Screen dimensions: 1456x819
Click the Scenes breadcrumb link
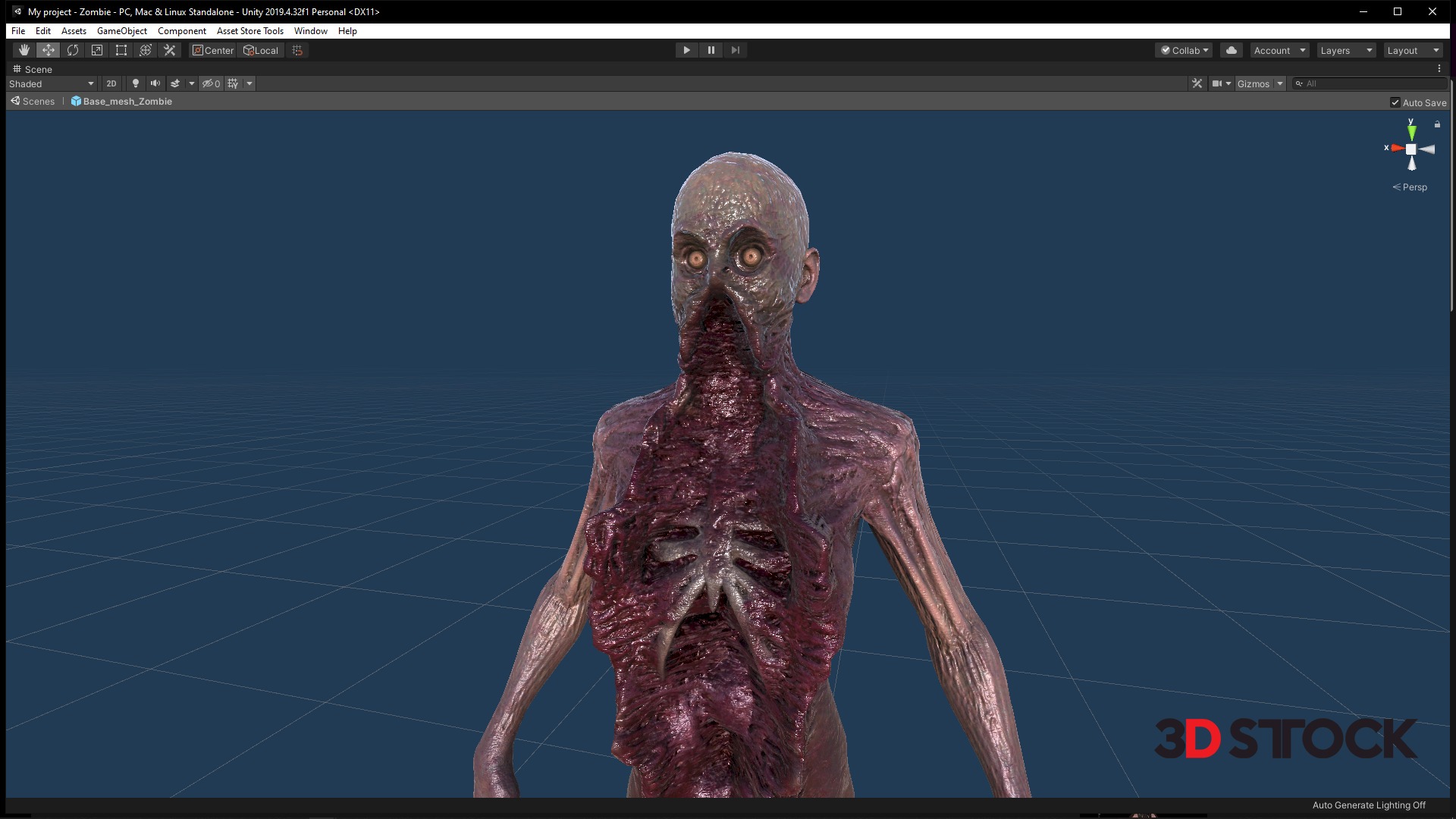(x=38, y=102)
